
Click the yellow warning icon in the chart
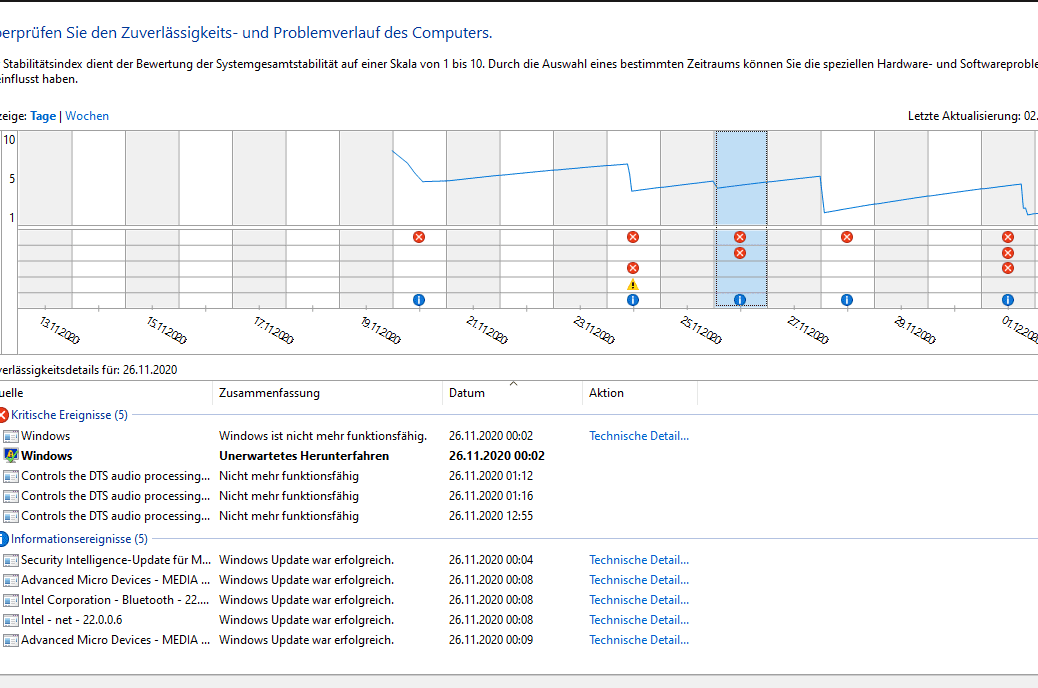[x=633, y=285]
